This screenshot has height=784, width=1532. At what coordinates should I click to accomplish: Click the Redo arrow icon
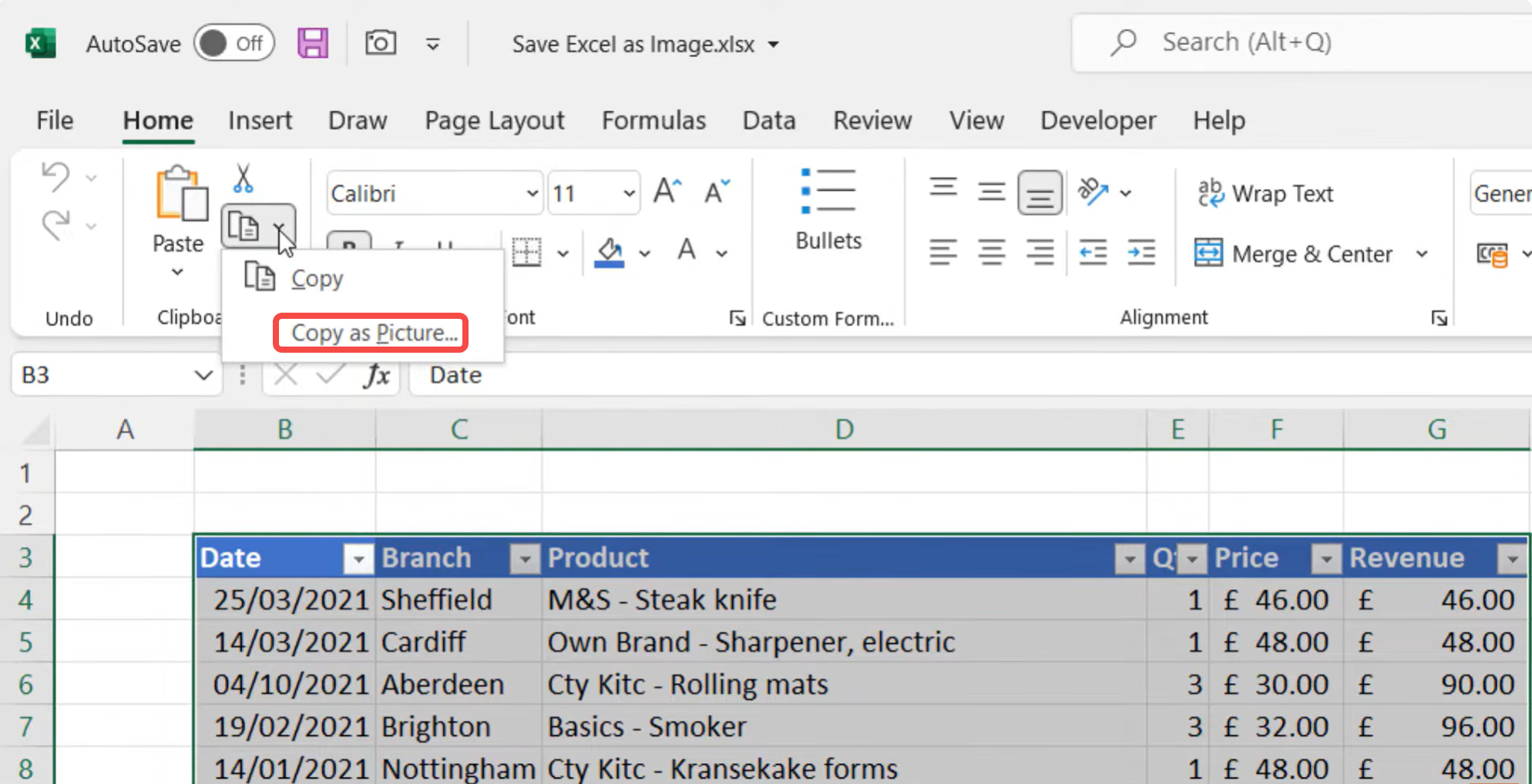point(55,225)
